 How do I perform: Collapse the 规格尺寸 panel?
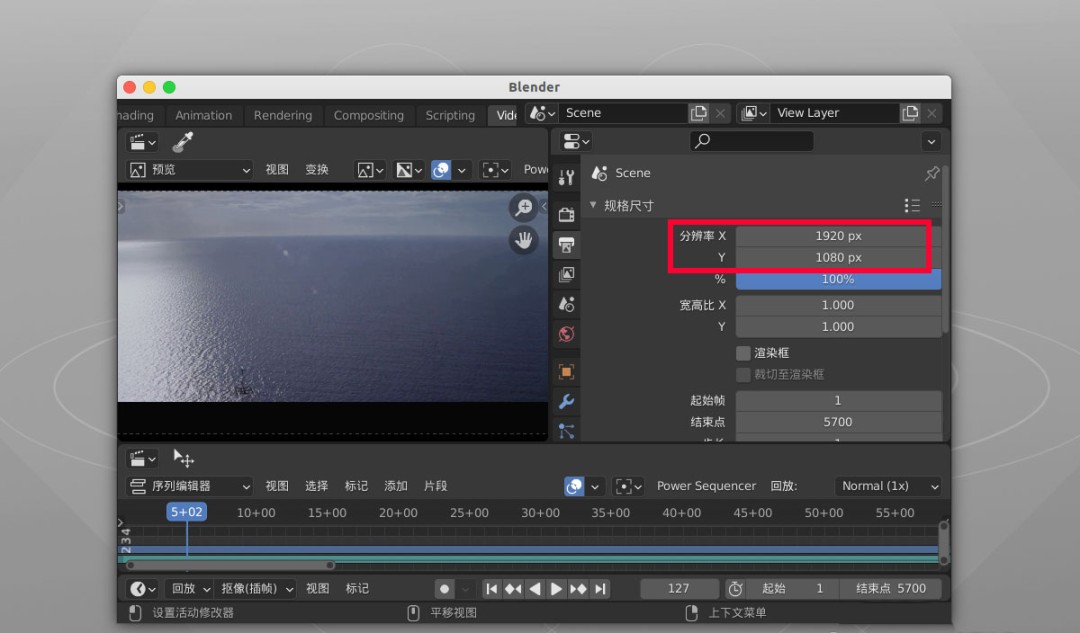[593, 205]
